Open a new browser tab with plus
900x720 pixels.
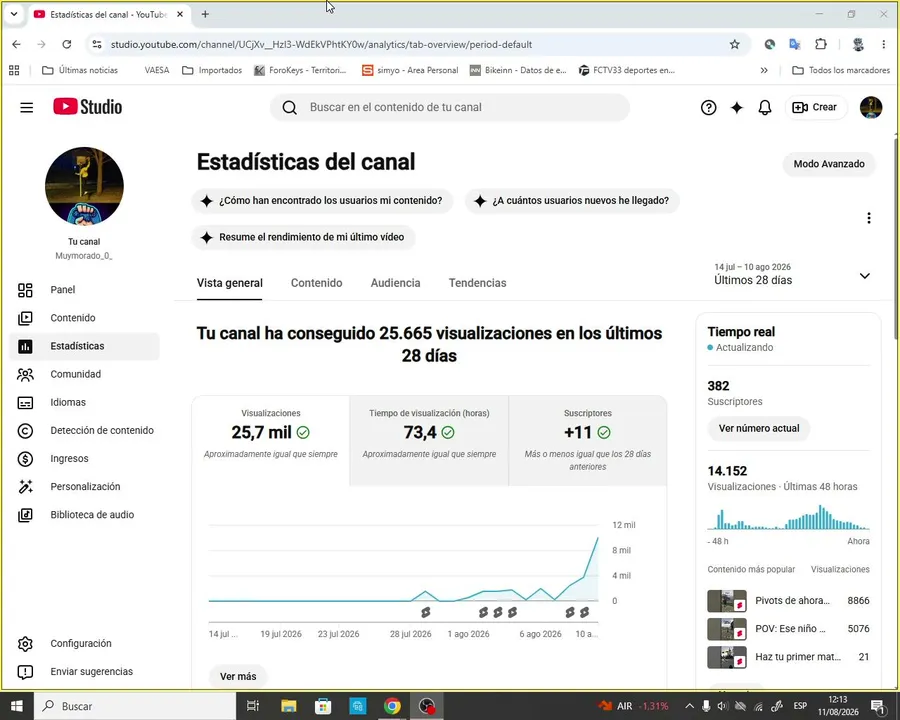(205, 14)
